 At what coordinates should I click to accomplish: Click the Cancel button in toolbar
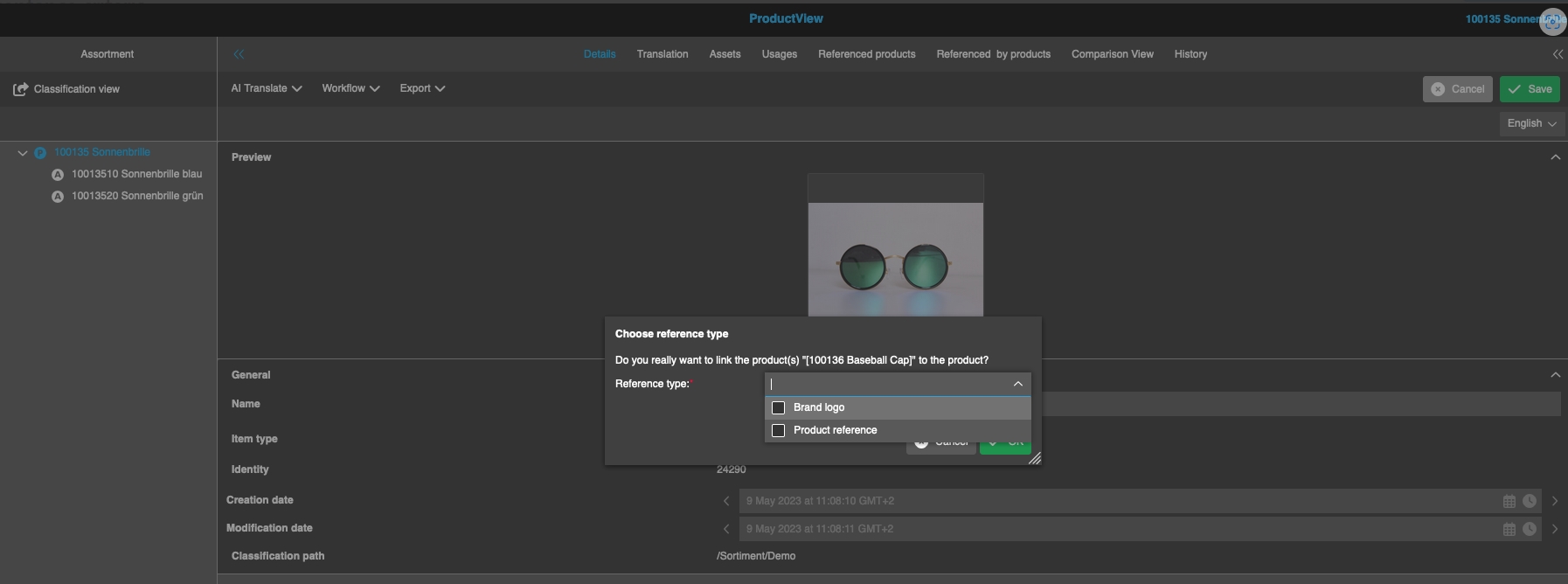pyautogui.click(x=1457, y=89)
